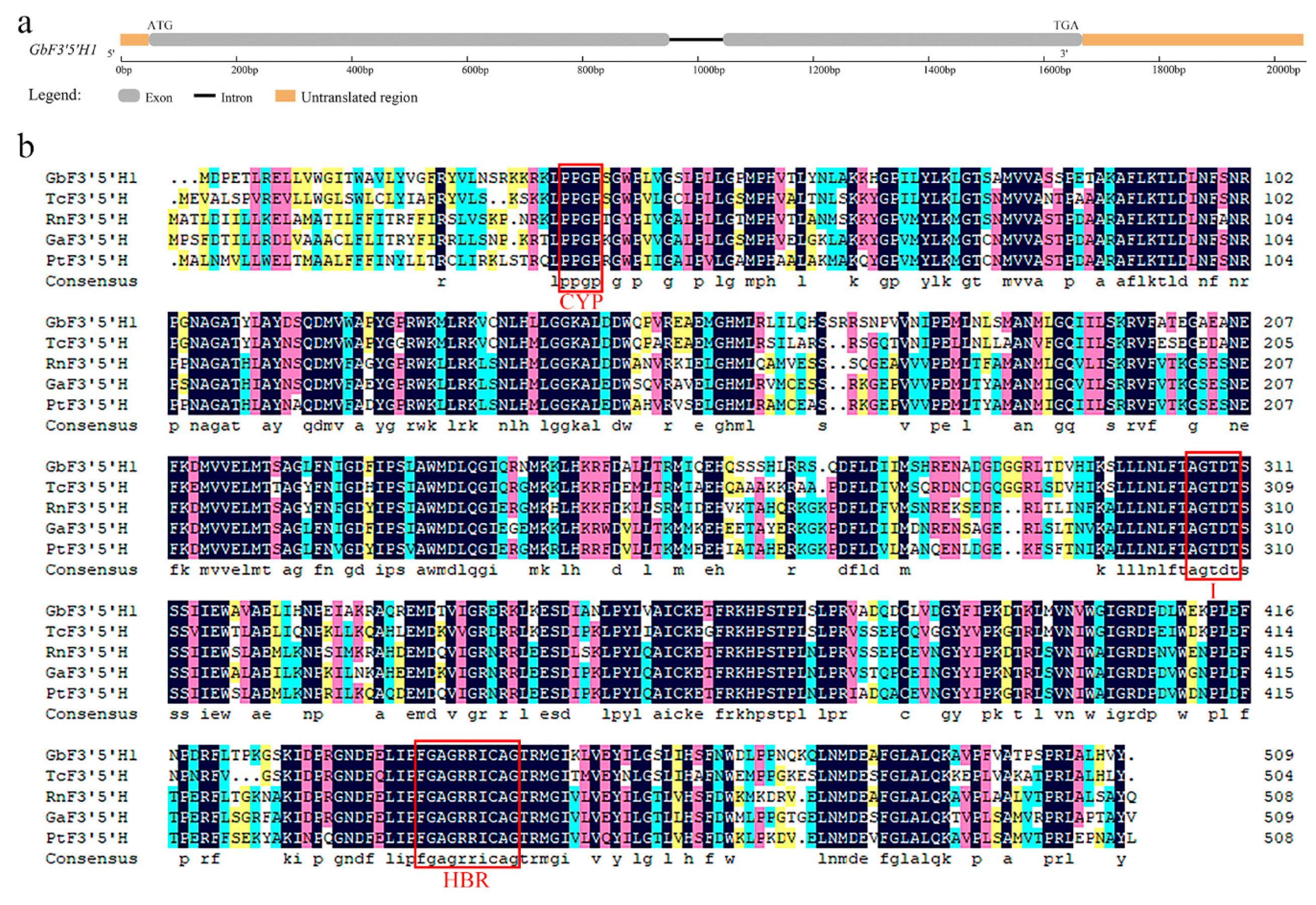The image size is (1316, 905).
Task: Click the red 'I' motif label
Action: click(x=1213, y=591)
